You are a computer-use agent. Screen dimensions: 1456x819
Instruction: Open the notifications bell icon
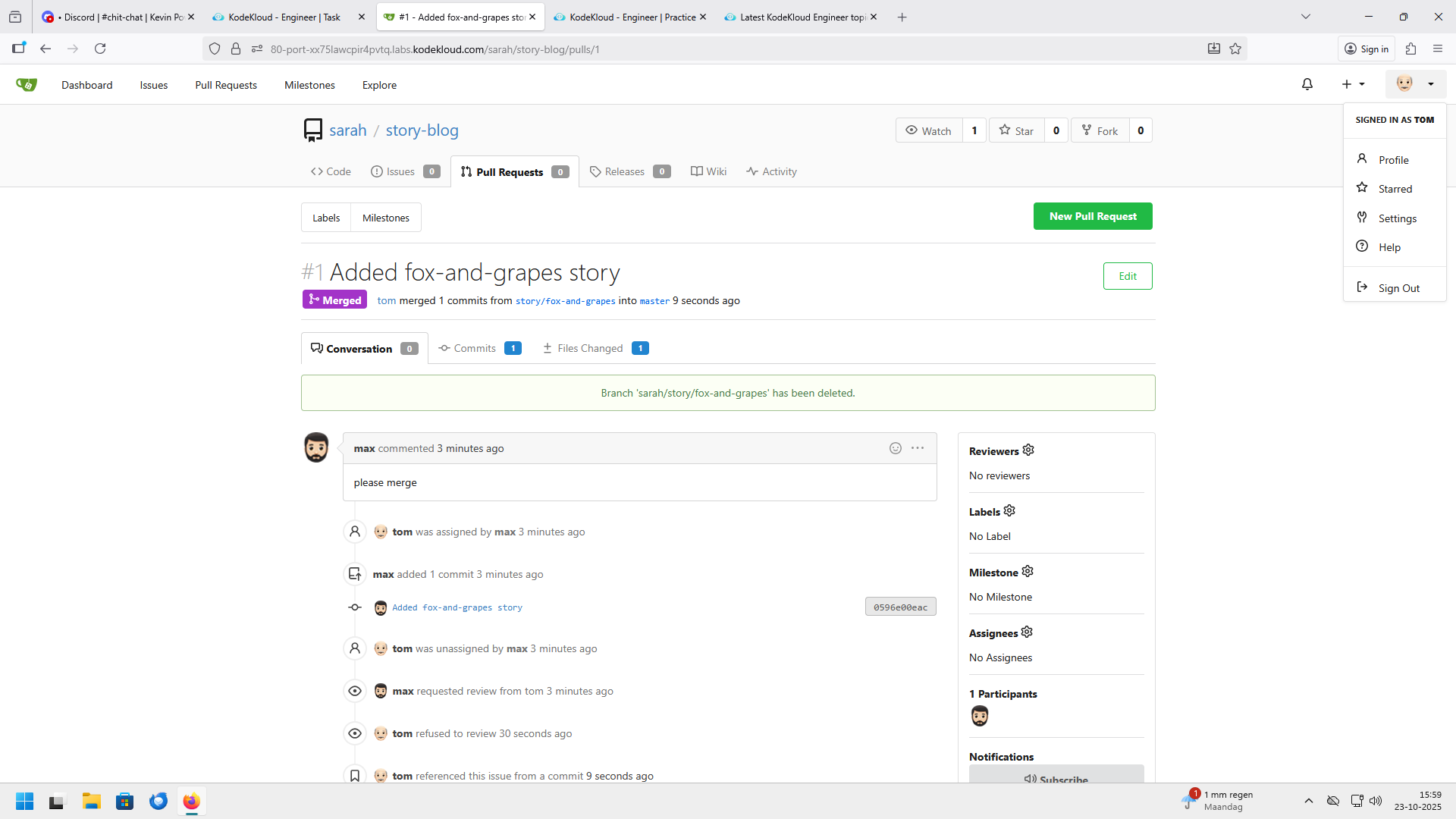[1307, 84]
